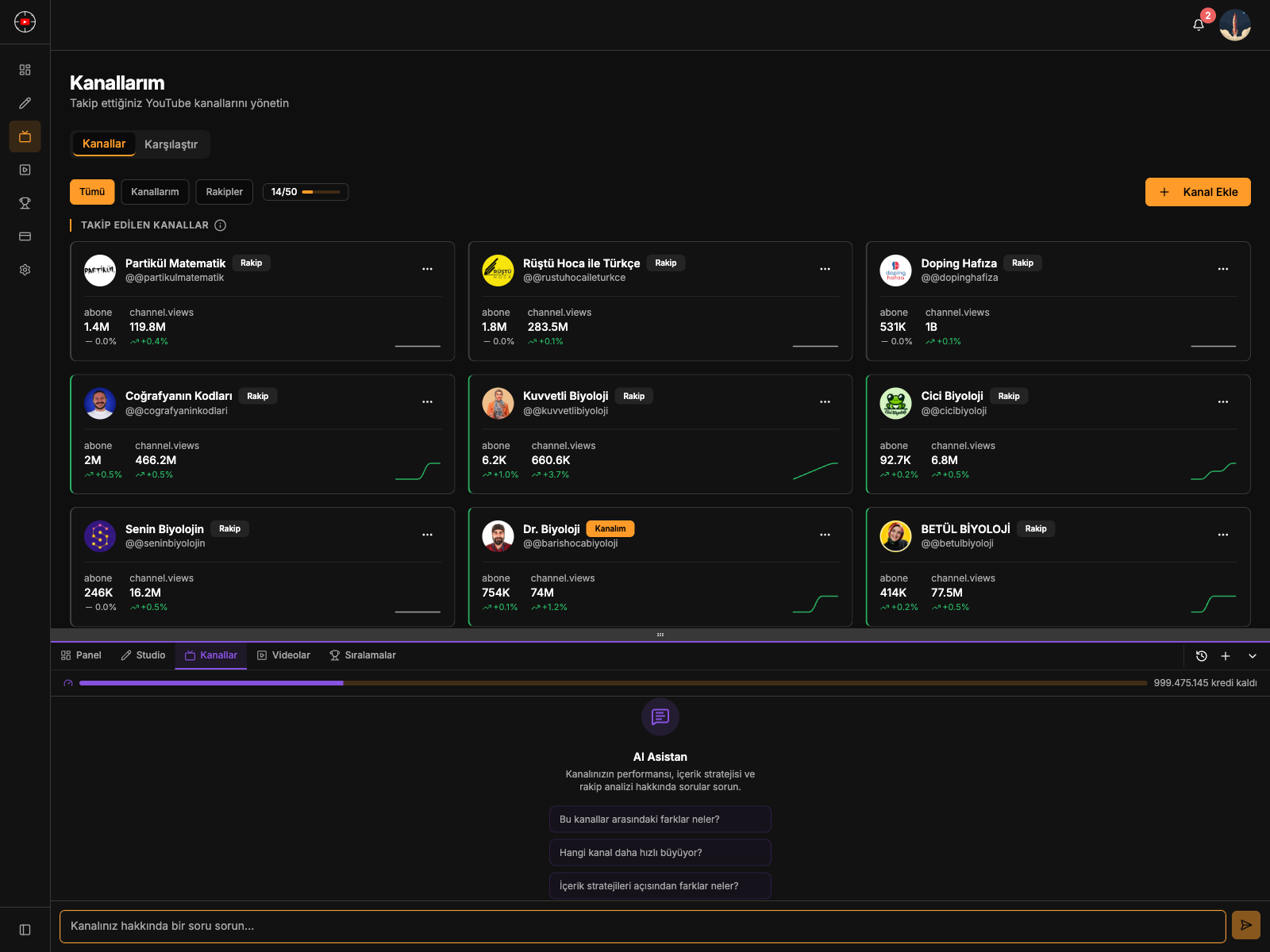Click the AI Asistan chat bubble icon

pyautogui.click(x=660, y=717)
